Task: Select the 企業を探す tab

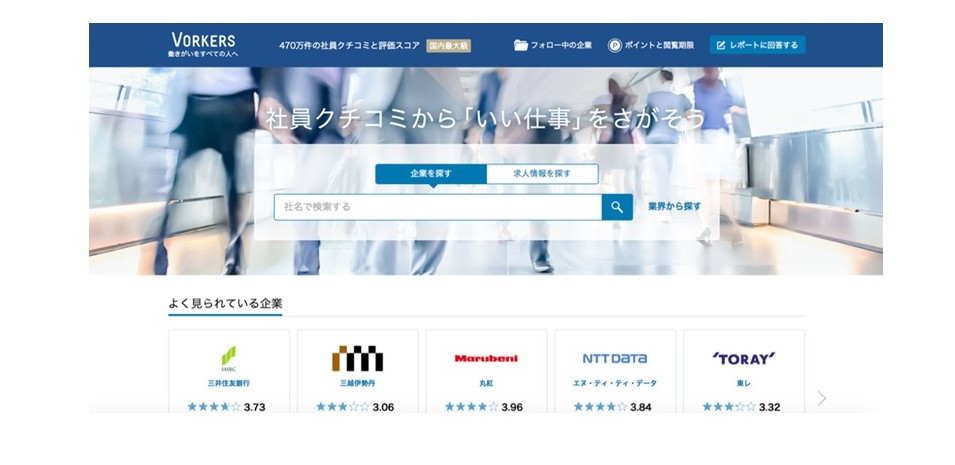Action: click(431, 174)
